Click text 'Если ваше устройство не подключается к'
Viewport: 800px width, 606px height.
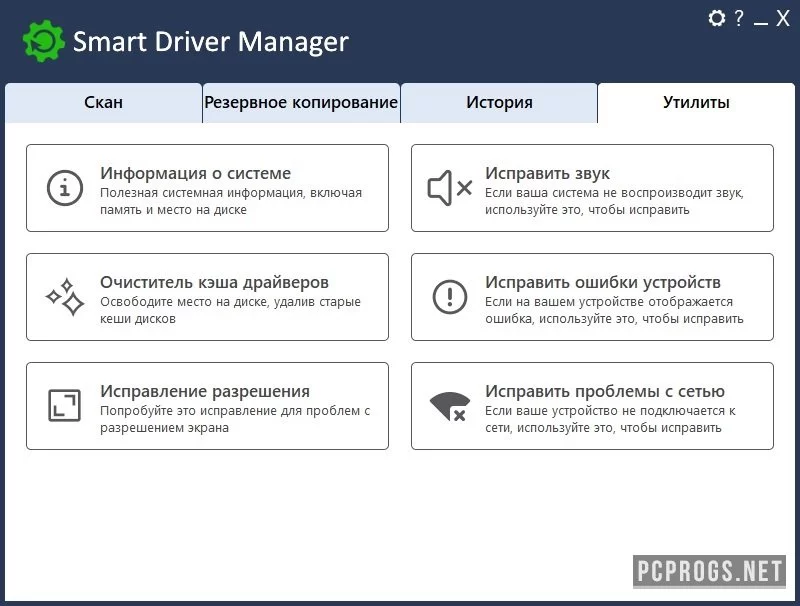pos(610,411)
